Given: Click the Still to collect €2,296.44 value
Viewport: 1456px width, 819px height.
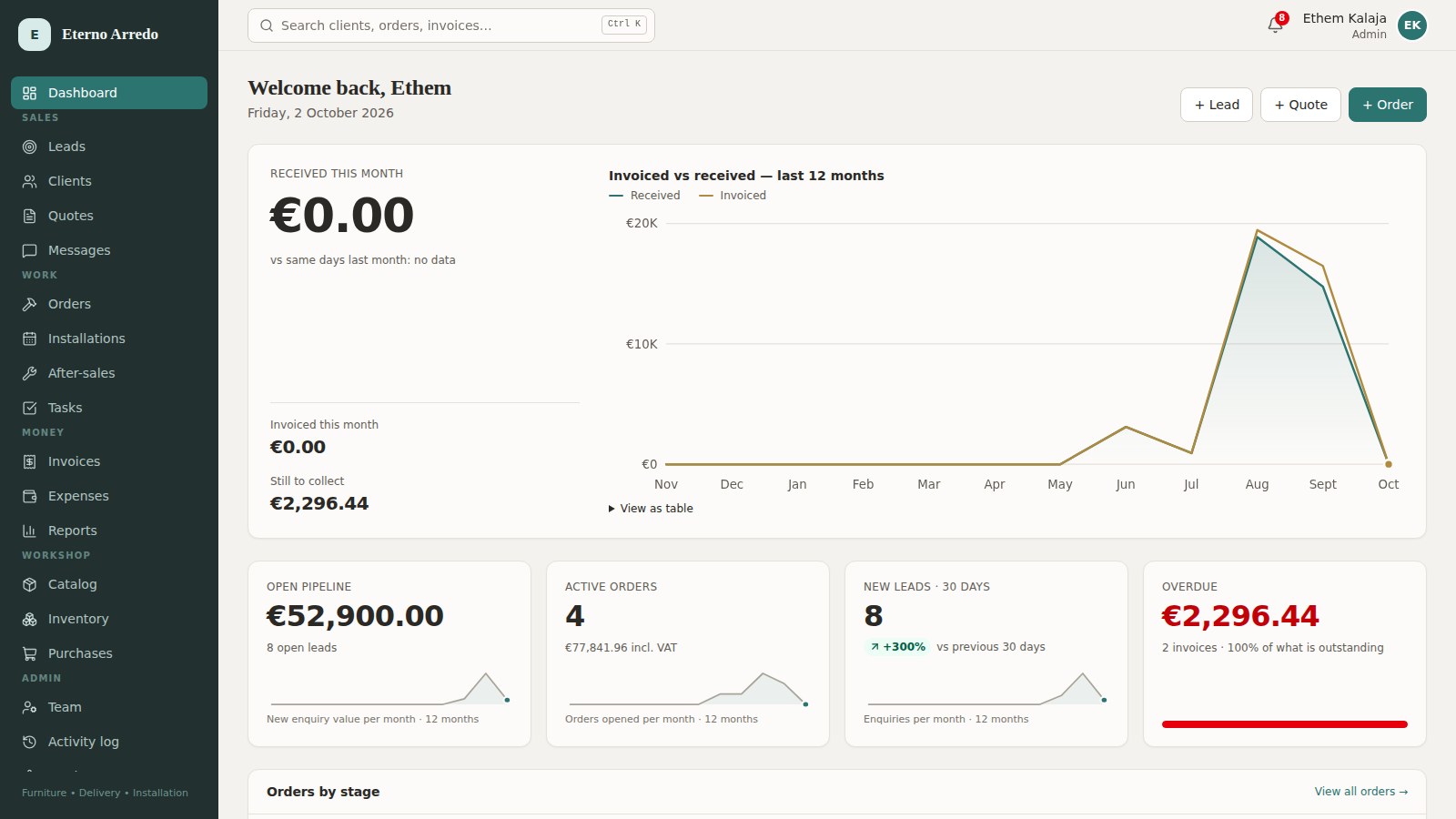Looking at the screenshot, I should coord(319,503).
